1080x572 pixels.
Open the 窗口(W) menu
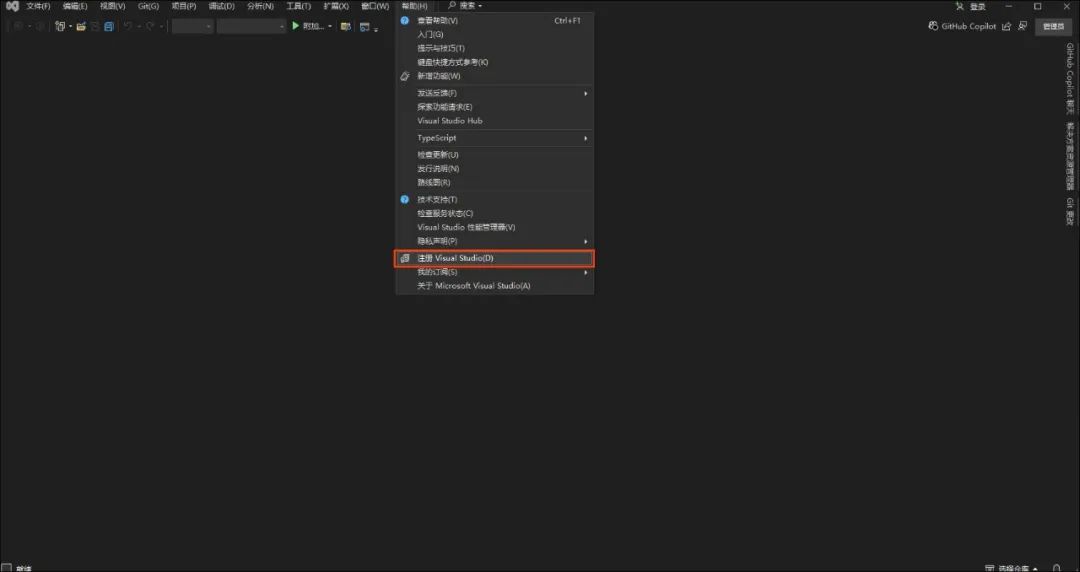(375, 6)
